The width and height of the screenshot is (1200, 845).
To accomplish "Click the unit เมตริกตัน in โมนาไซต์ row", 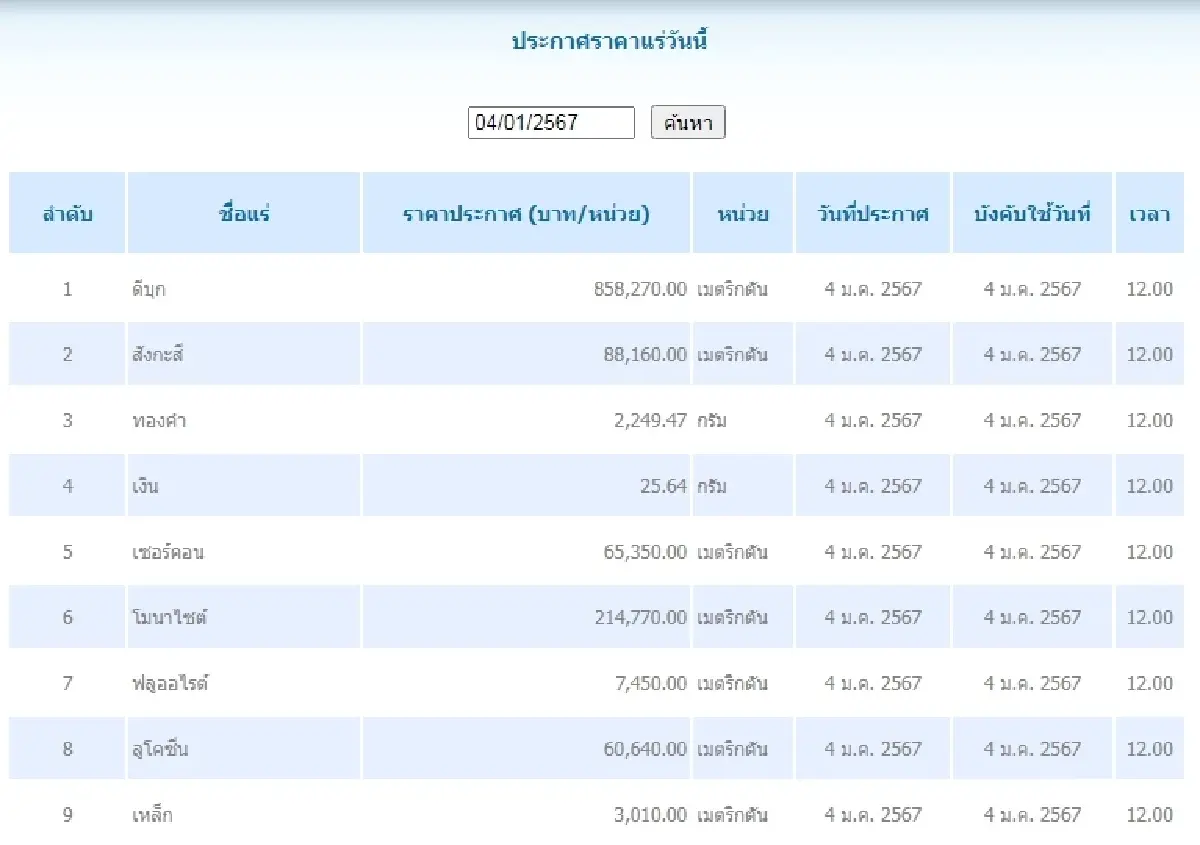I will pyautogui.click(x=732, y=617).
